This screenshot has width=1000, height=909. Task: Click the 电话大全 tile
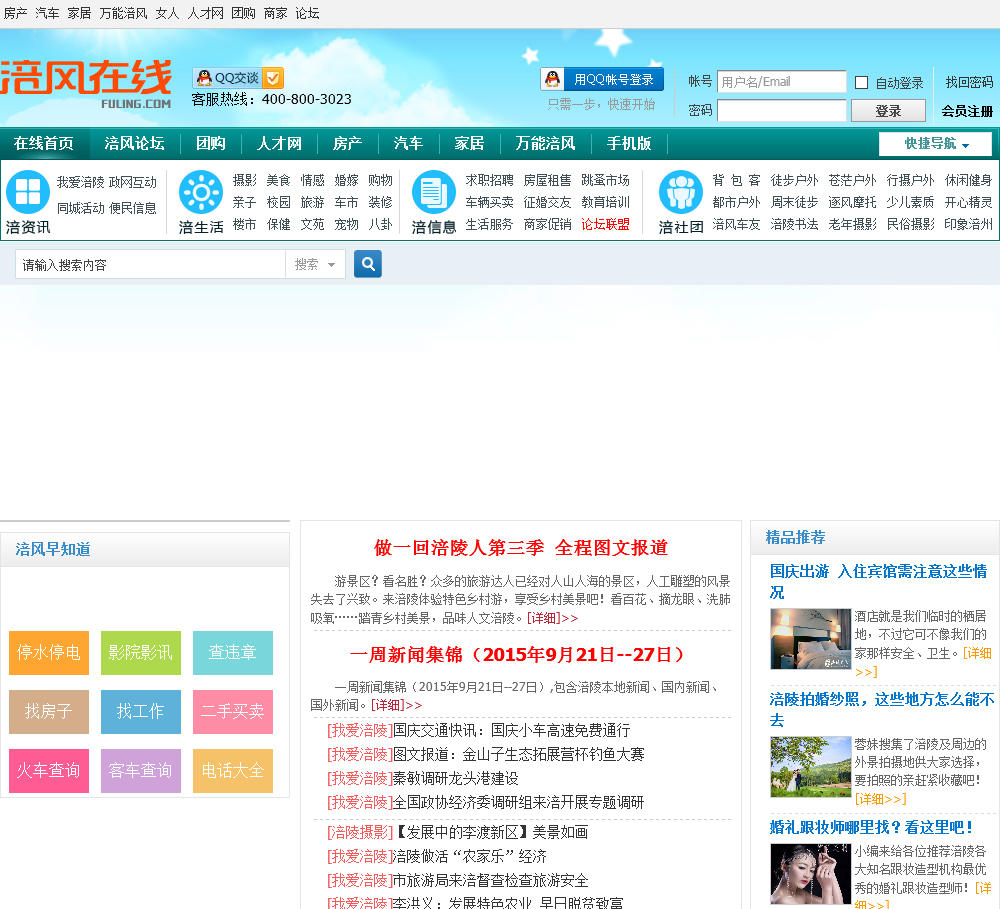(x=232, y=771)
